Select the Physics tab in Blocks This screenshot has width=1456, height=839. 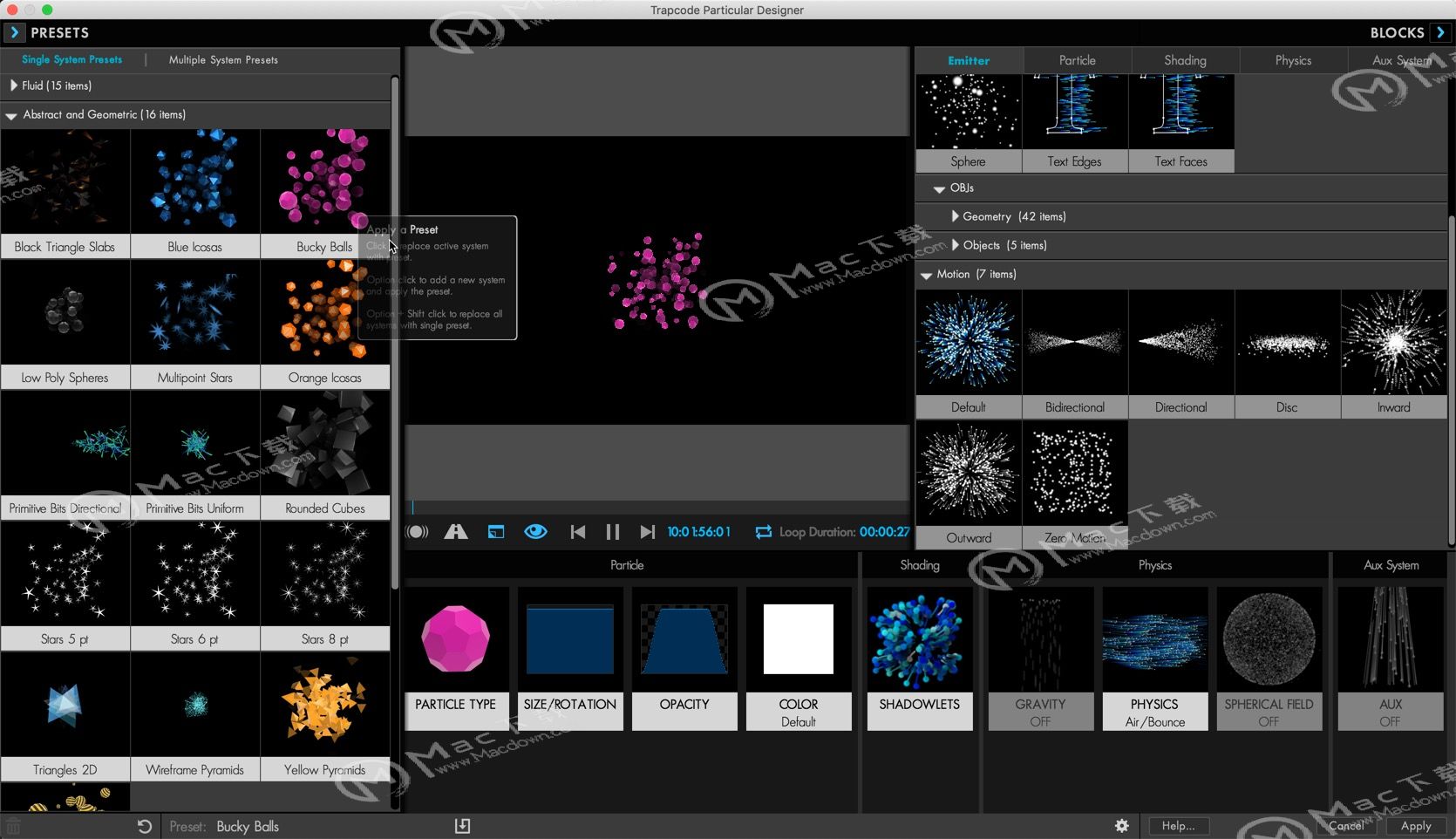point(1293,60)
